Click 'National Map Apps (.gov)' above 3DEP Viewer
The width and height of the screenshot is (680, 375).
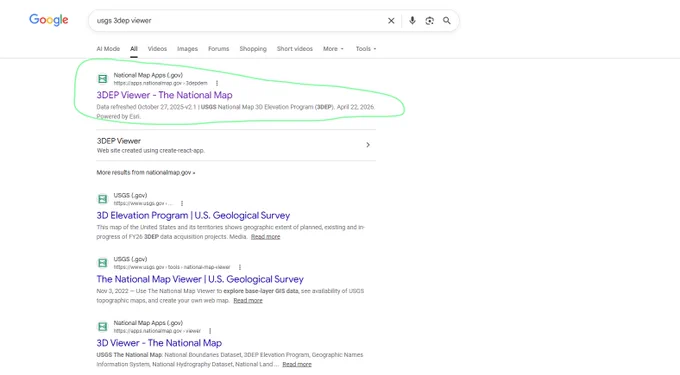click(148, 75)
